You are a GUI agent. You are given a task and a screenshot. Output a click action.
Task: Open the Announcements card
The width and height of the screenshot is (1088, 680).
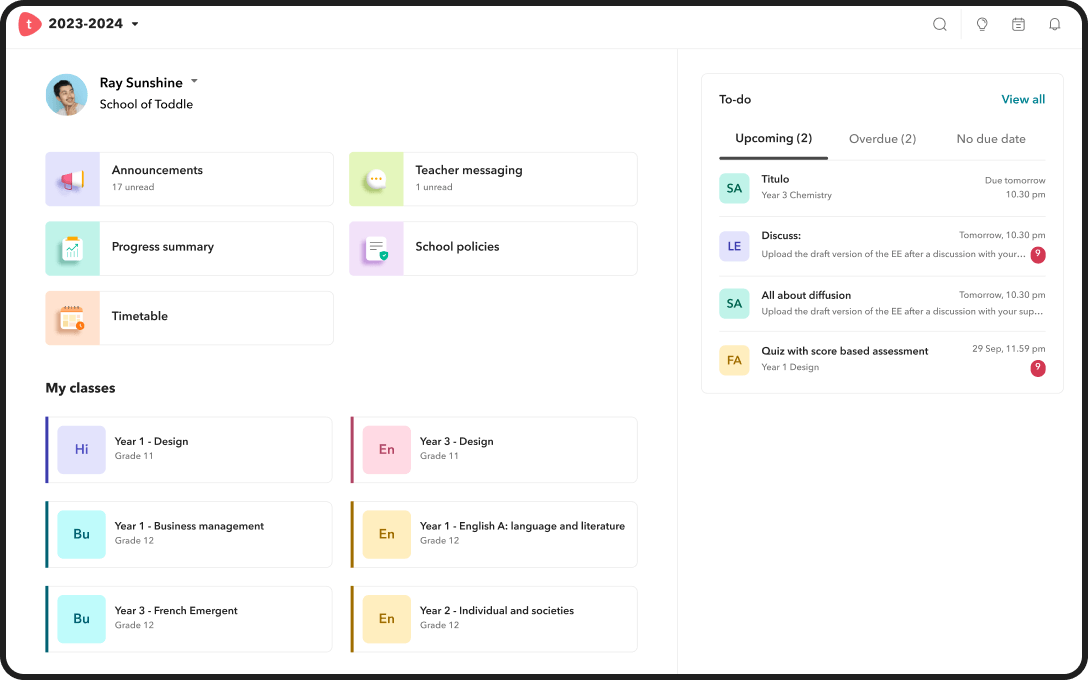pos(189,179)
